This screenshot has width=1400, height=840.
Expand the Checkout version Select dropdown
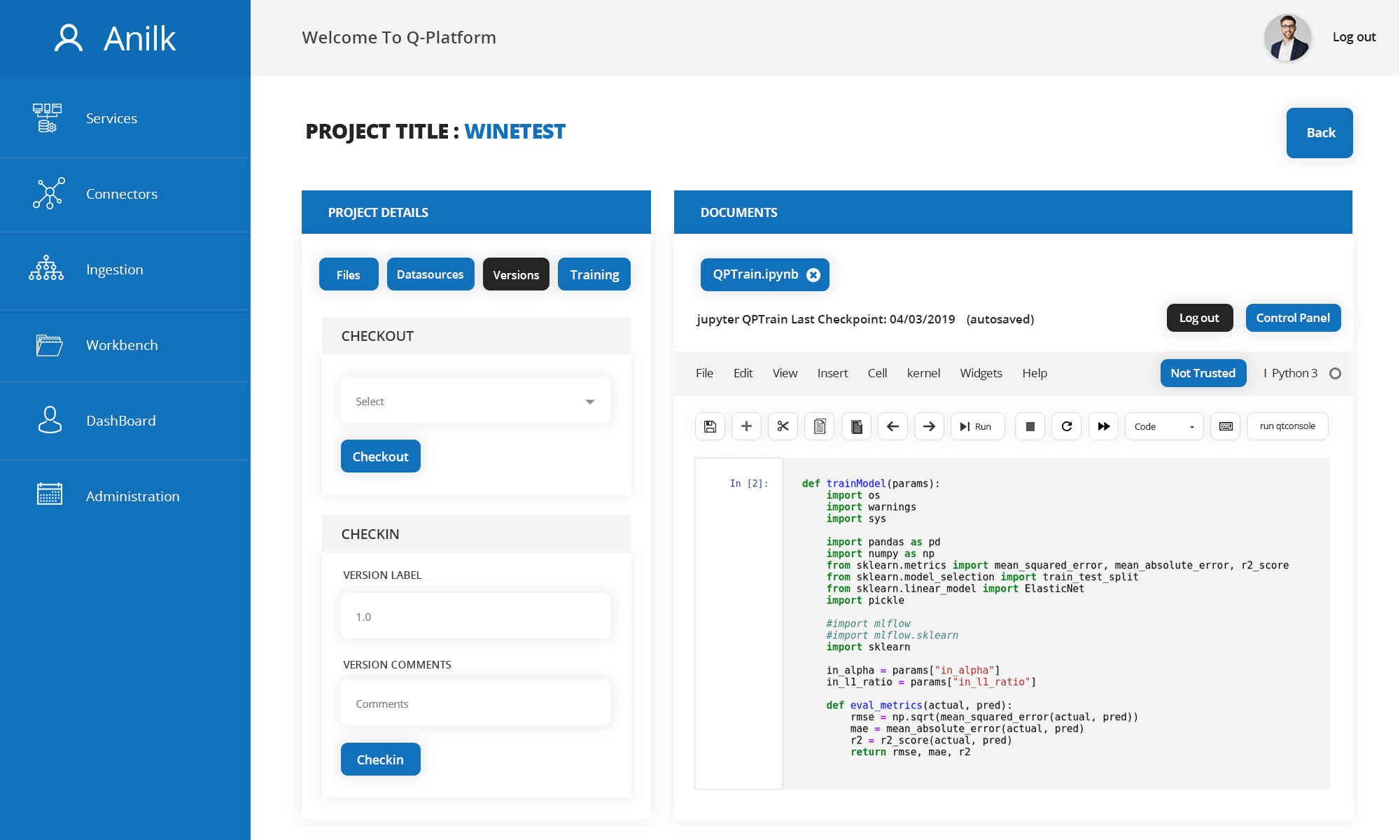pos(475,401)
